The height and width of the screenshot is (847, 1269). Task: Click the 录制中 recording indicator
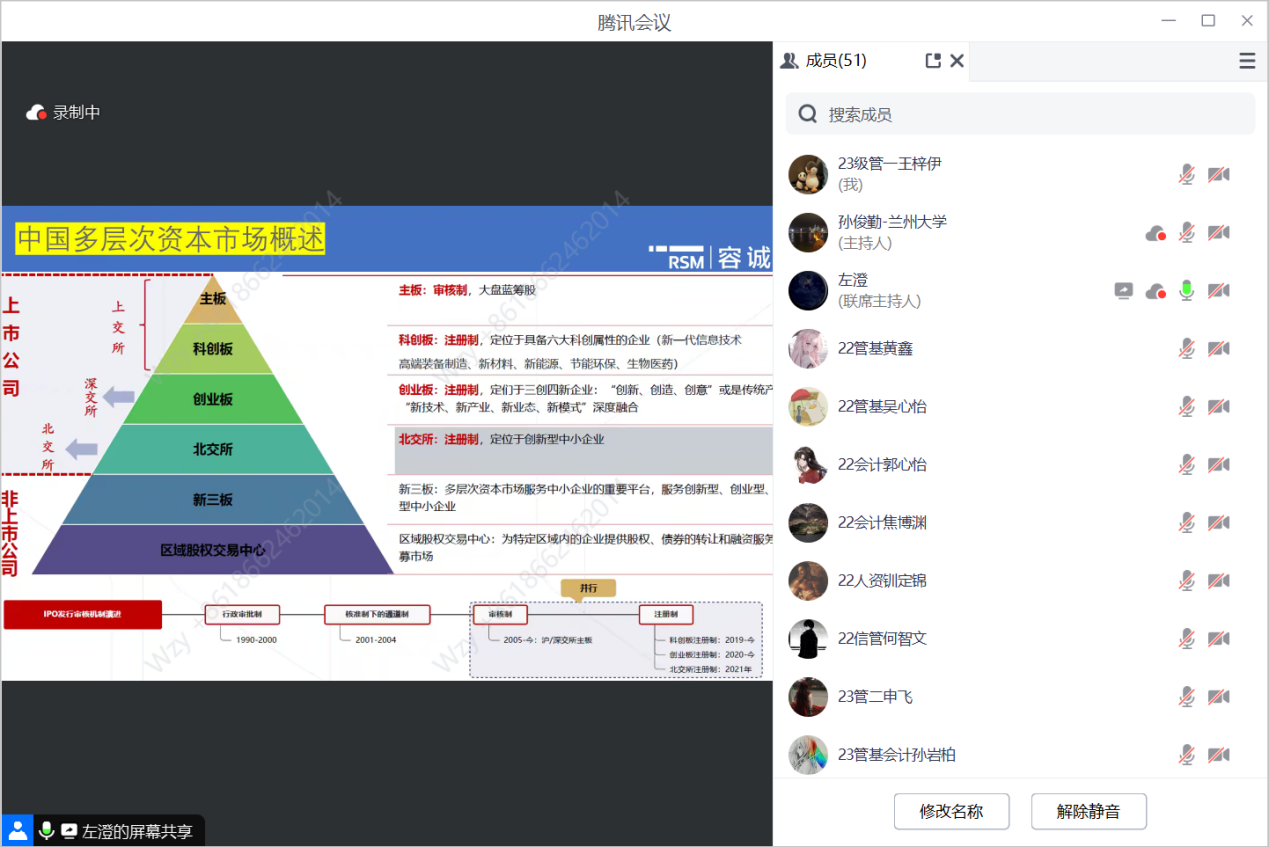[64, 112]
